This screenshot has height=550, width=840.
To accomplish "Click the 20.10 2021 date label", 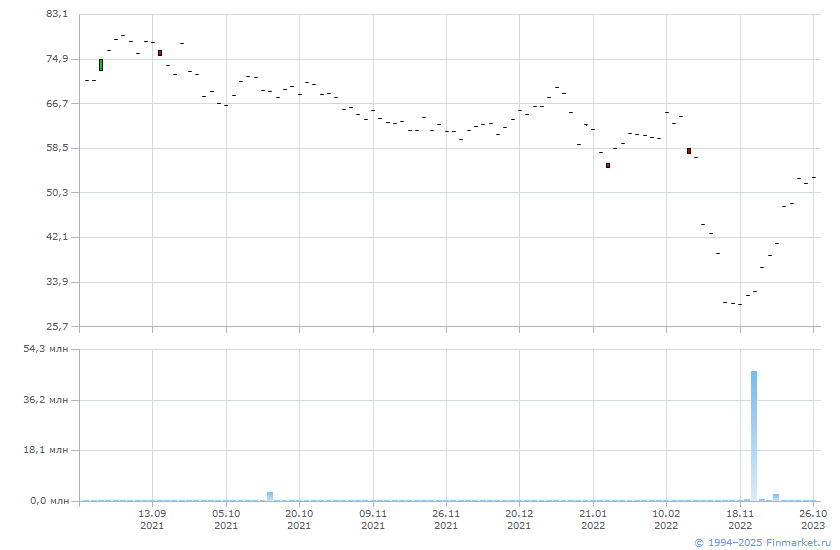I will (299, 519).
